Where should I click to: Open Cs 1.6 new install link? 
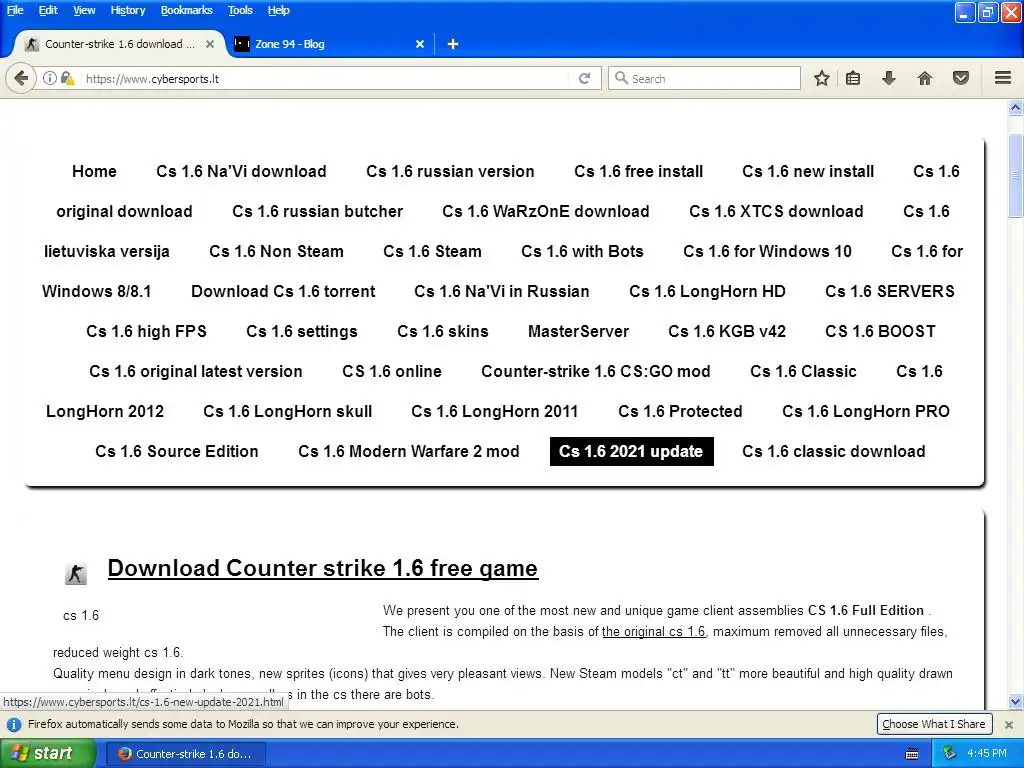click(x=808, y=171)
